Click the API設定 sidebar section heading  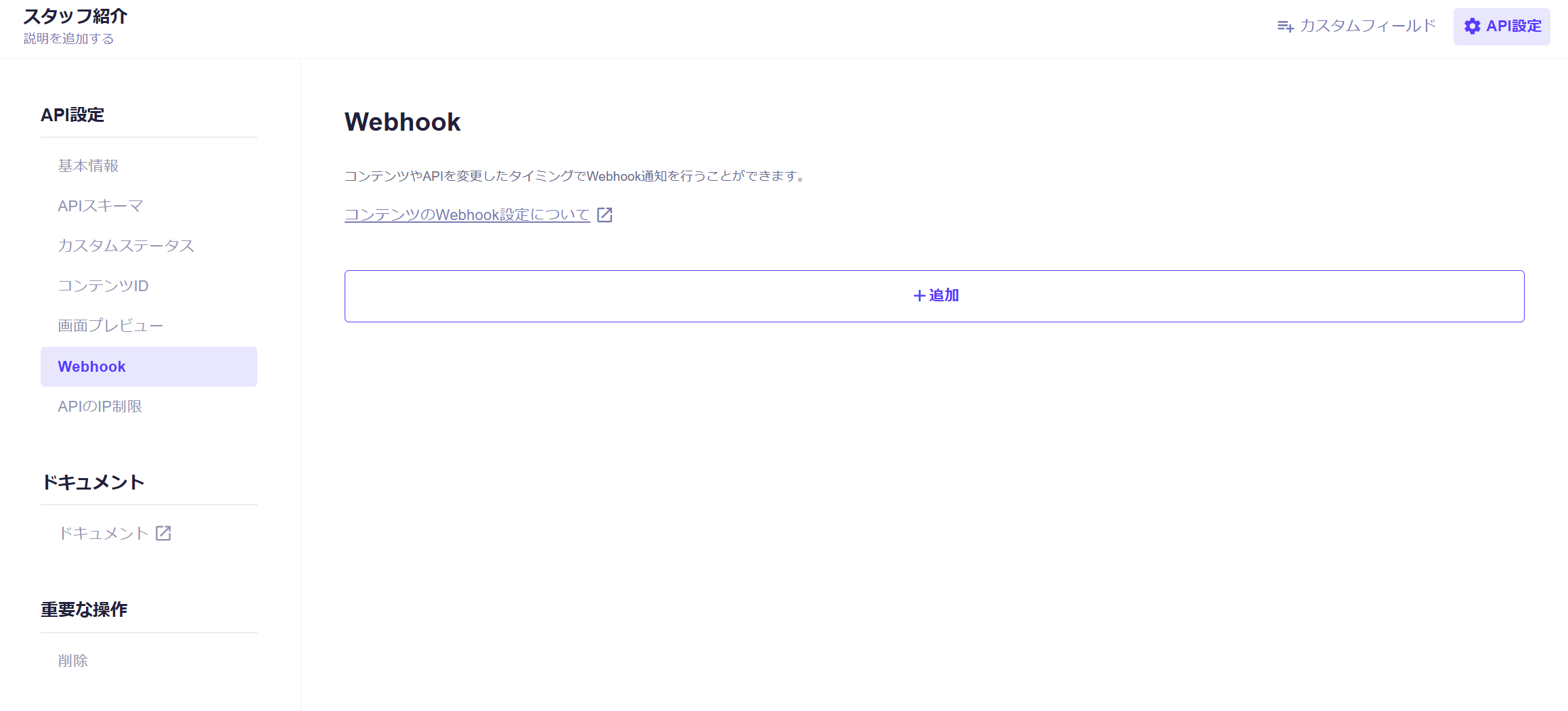tap(72, 115)
